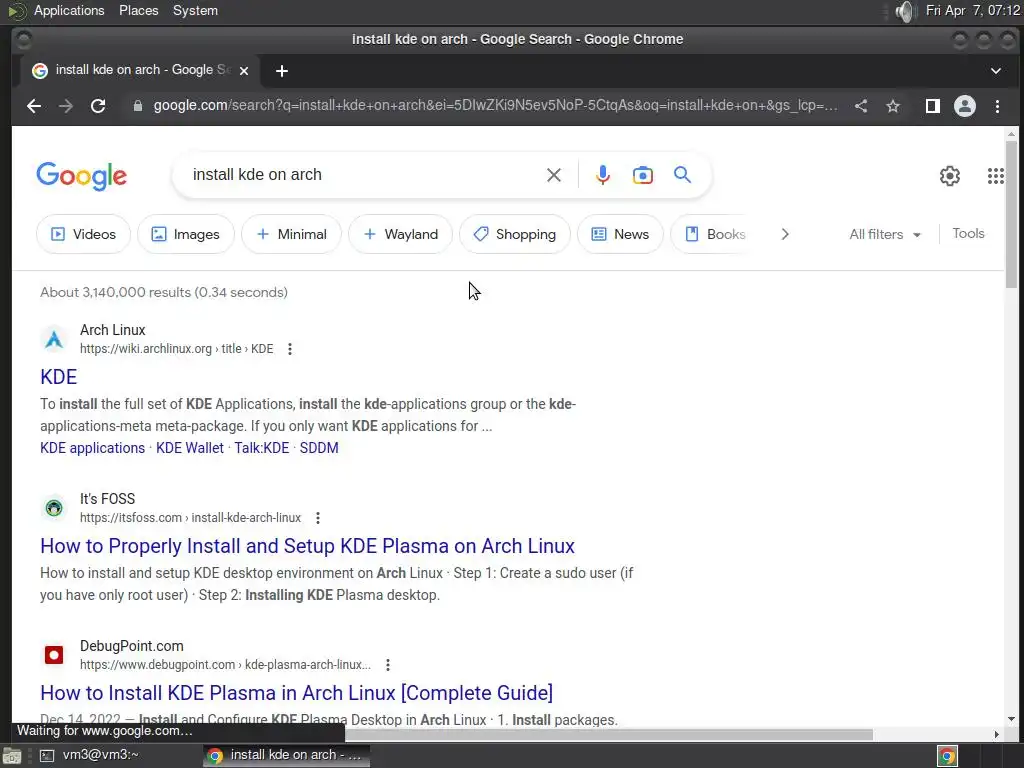The height and width of the screenshot is (768, 1024).
Task: Clear the search query with the X
Action: 554,175
